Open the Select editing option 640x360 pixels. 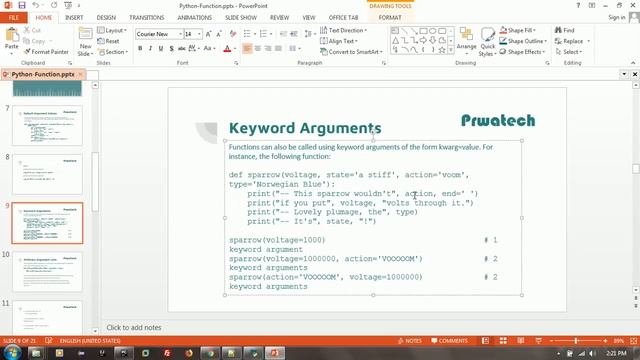click(x=569, y=52)
